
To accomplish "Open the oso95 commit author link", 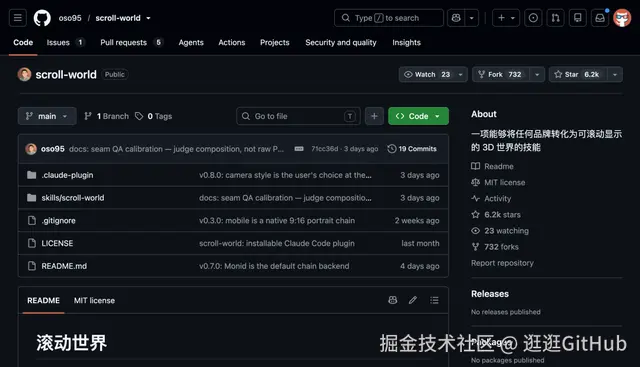I will [53, 149].
